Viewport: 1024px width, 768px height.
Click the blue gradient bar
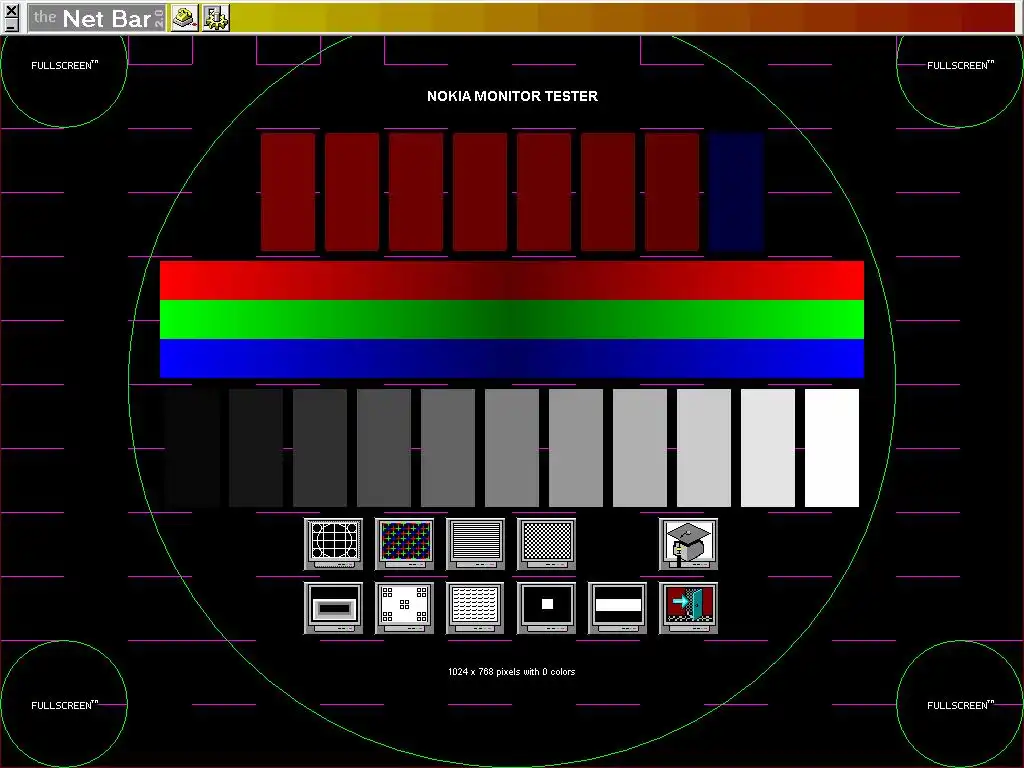(x=512, y=358)
